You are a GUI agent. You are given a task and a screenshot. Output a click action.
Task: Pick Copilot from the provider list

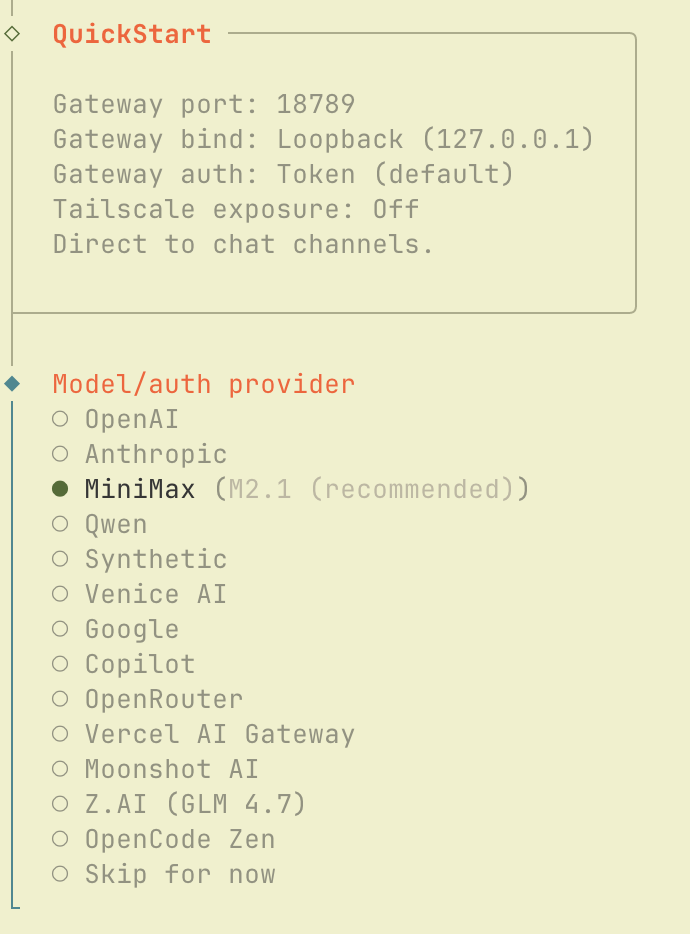point(60,664)
